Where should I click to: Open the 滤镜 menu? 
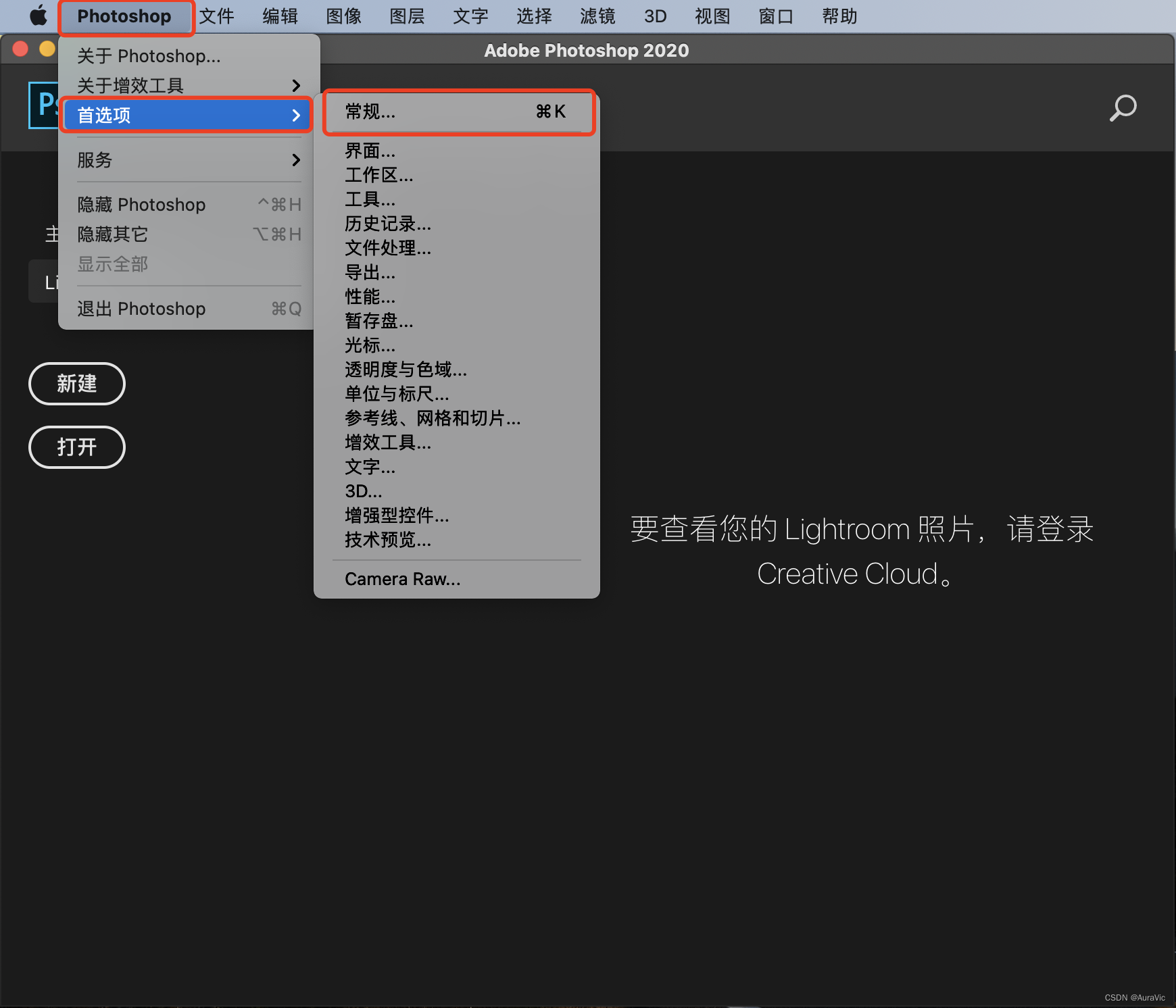[x=597, y=16]
